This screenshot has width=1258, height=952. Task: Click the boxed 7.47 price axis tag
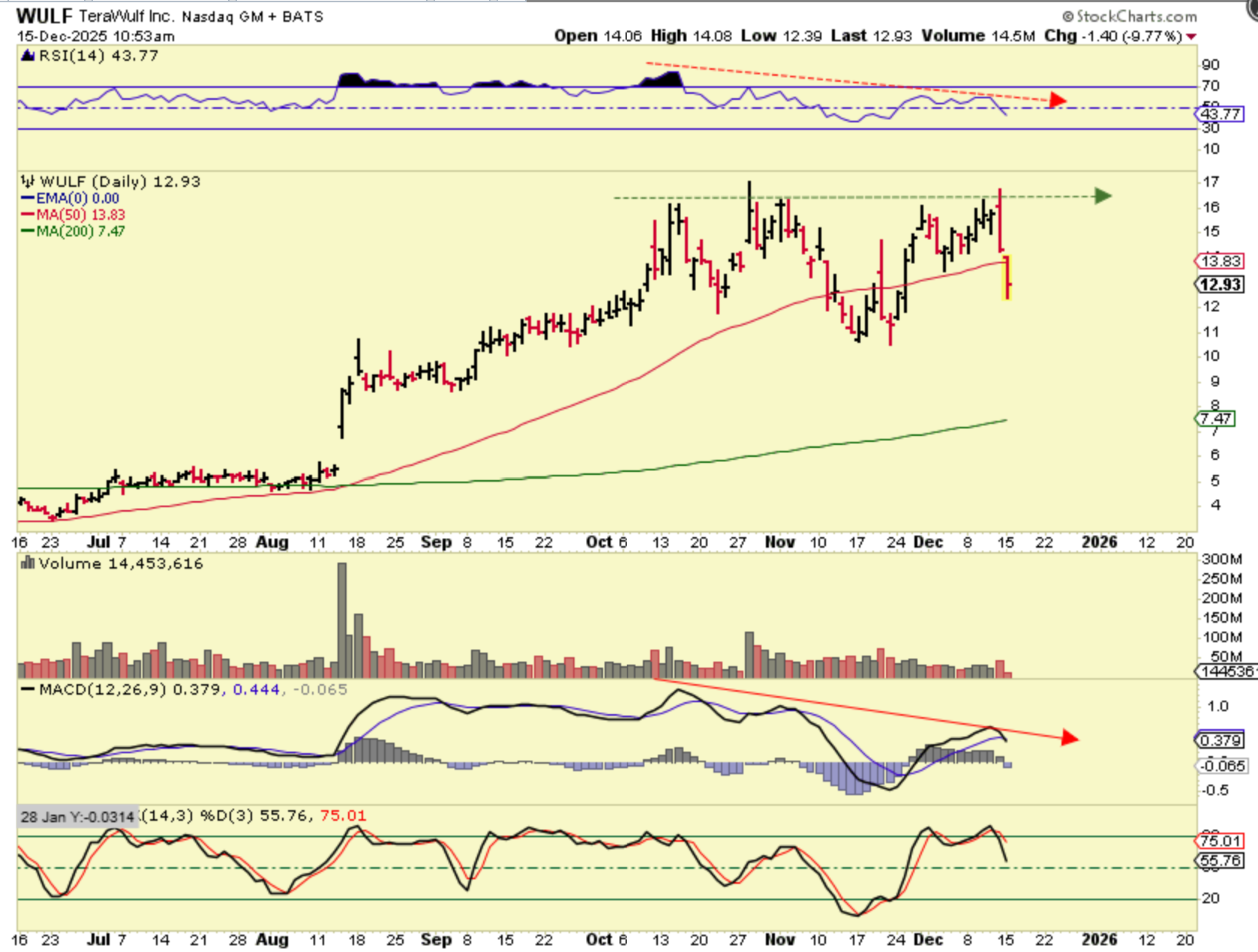pos(1214,419)
